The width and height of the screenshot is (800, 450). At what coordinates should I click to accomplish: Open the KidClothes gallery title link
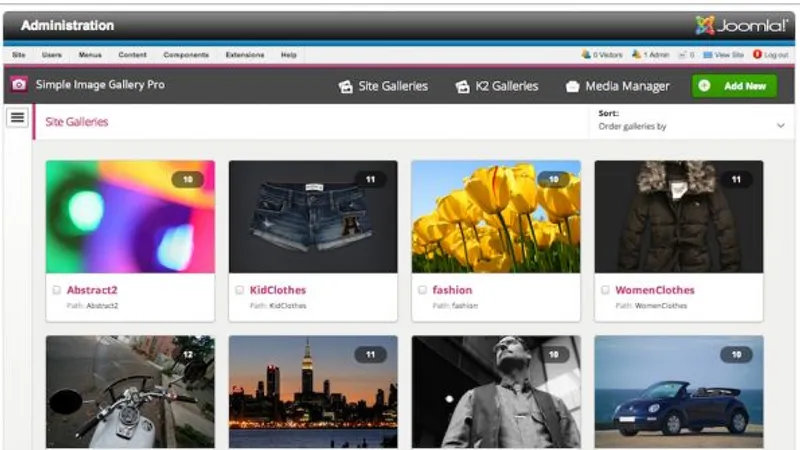pos(278,290)
